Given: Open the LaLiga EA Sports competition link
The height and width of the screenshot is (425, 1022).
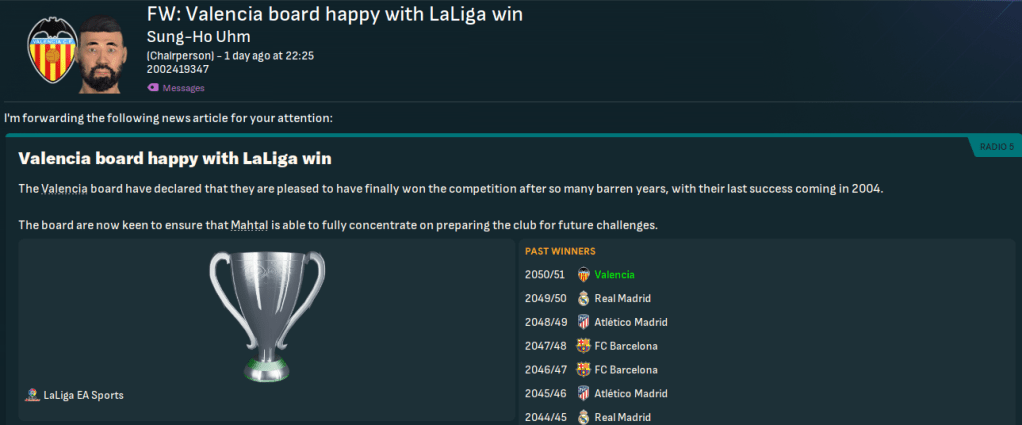Looking at the screenshot, I should (83, 395).
